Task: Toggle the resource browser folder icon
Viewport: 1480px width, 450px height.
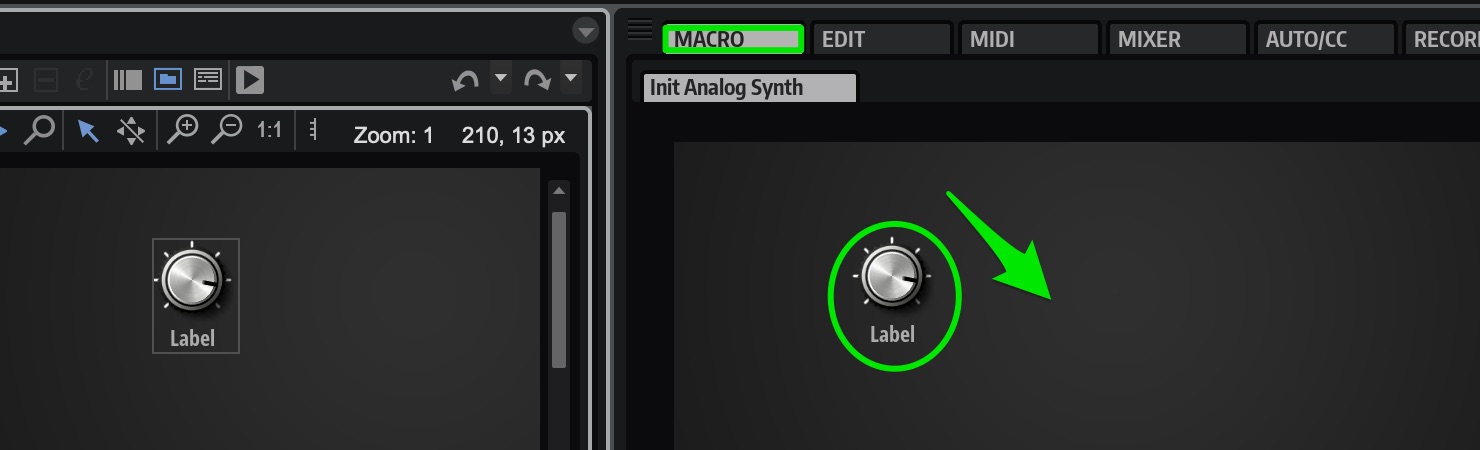Action: pos(167,79)
